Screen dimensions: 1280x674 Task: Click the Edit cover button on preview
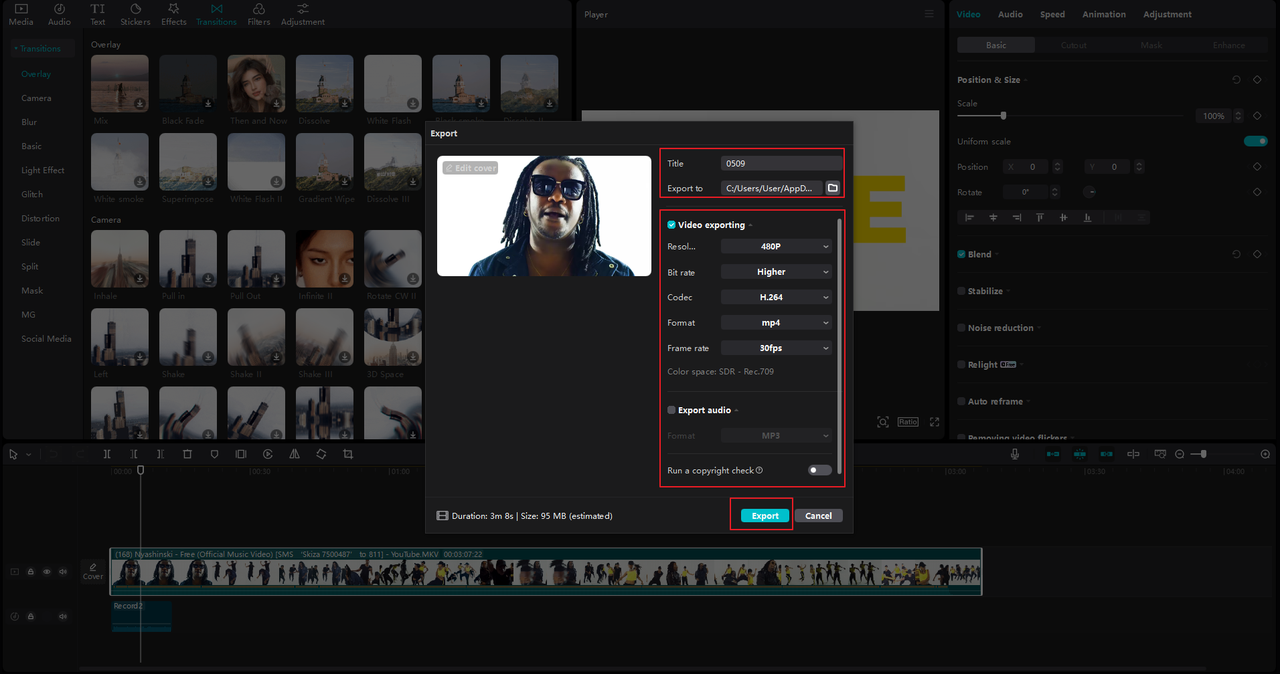click(470, 168)
